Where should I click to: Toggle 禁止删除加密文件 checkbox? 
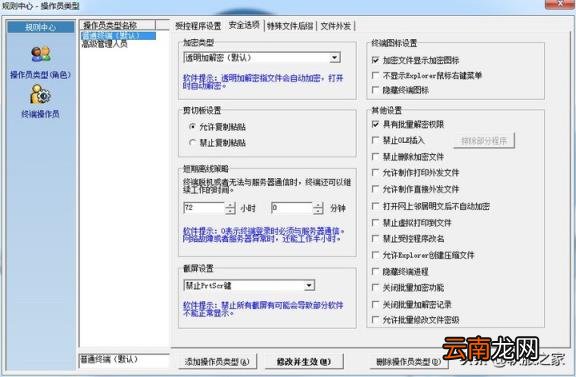click(x=375, y=157)
